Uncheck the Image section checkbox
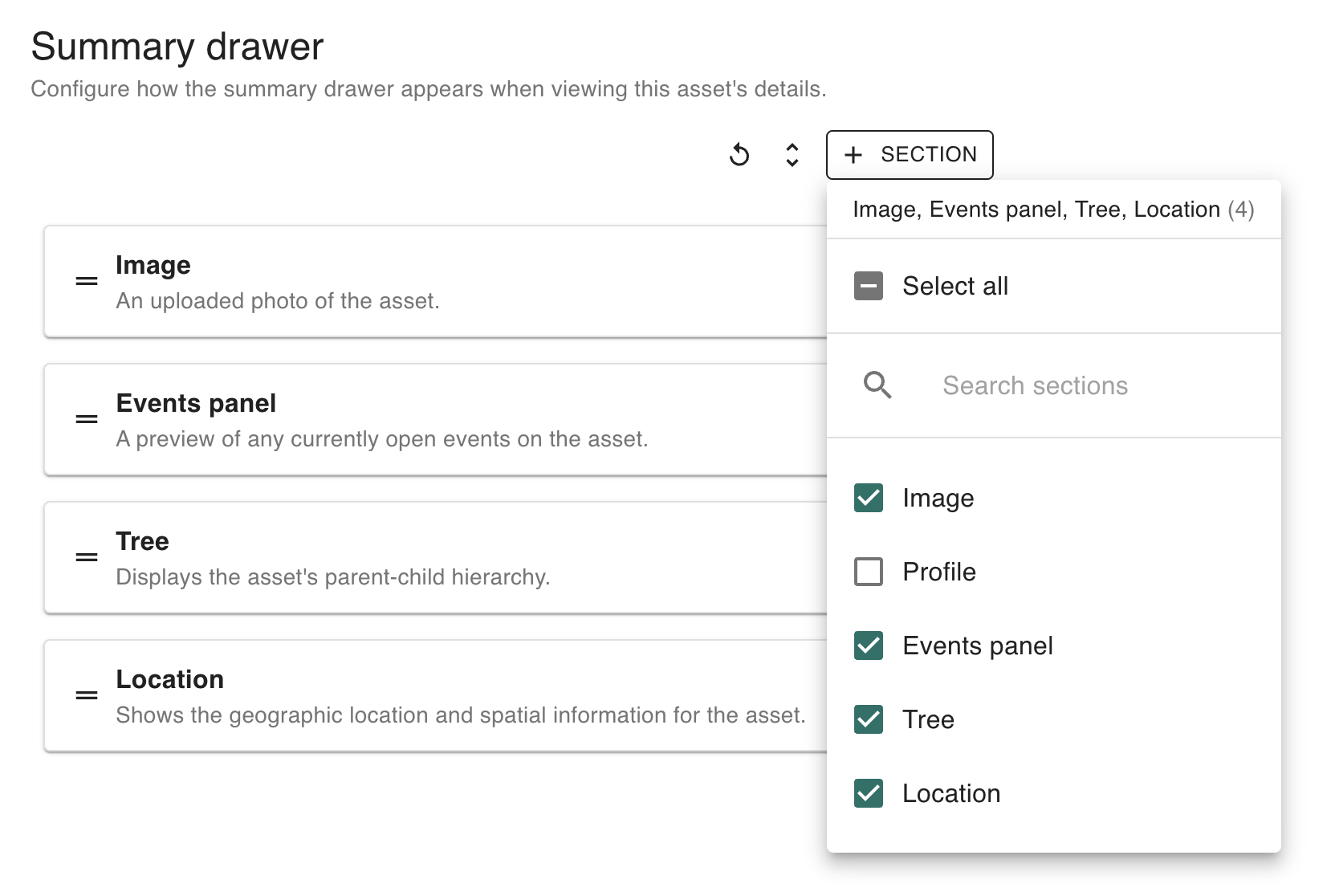The height and width of the screenshot is (896, 1331). coord(869,498)
